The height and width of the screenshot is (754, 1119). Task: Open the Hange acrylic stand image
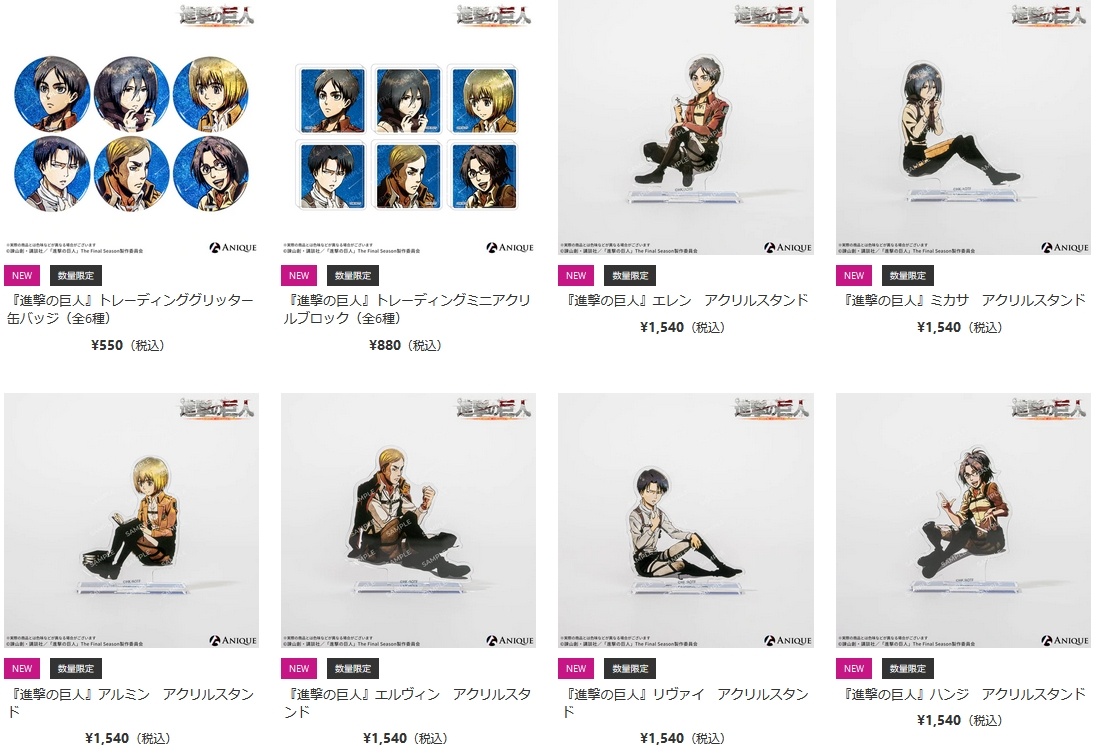963,520
